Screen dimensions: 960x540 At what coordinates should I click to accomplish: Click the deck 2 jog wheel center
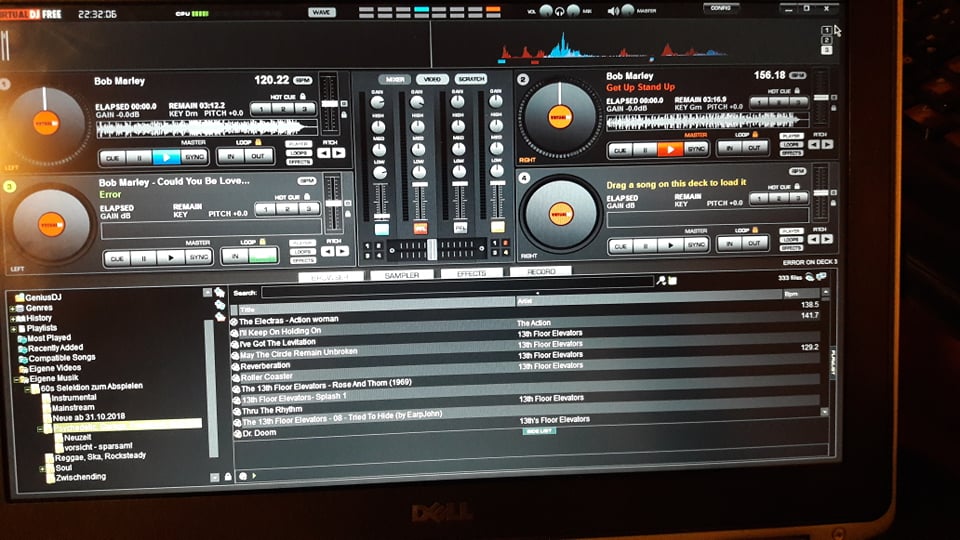[560, 116]
